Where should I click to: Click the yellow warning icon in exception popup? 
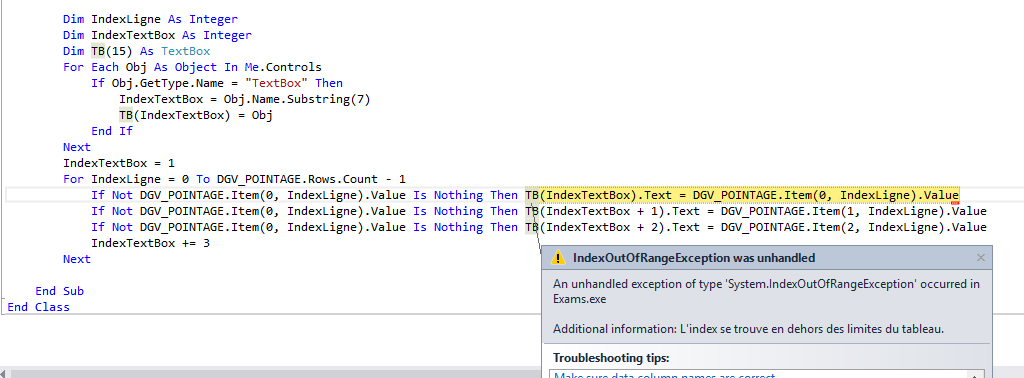click(558, 258)
